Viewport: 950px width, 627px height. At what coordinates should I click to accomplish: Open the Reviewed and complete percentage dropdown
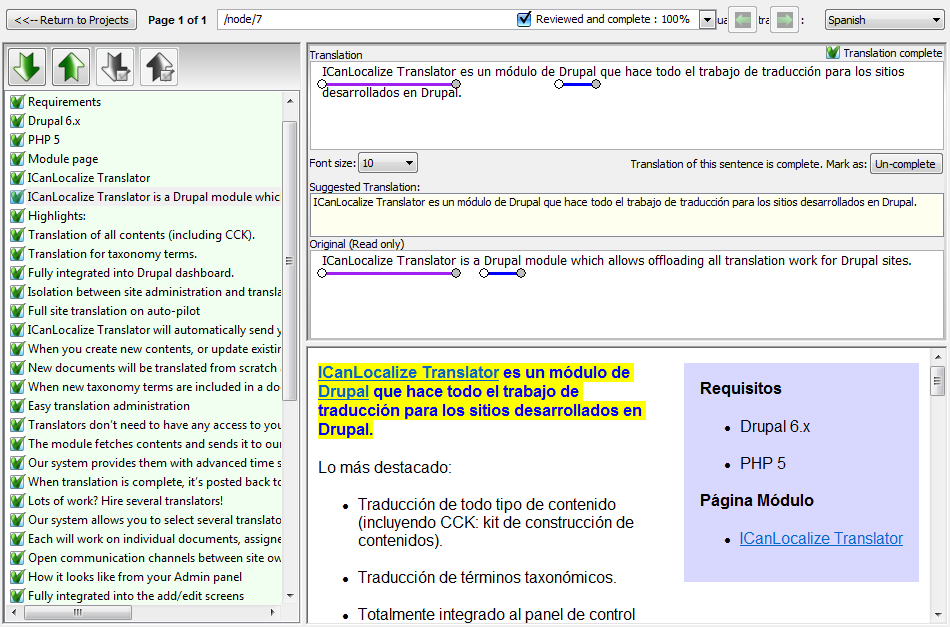click(707, 20)
